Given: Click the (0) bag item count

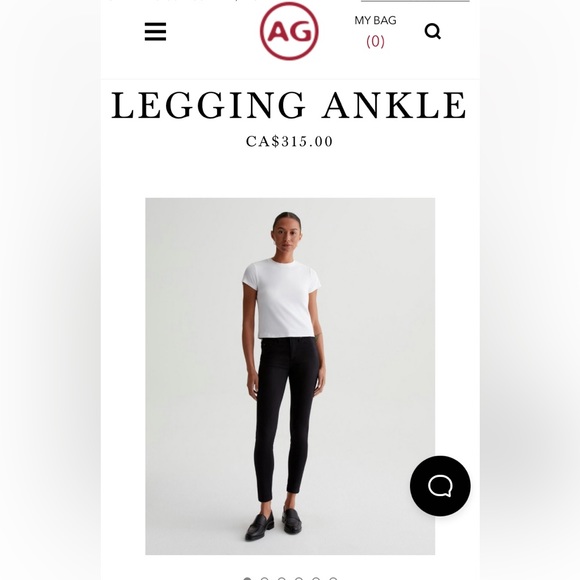Looking at the screenshot, I should (375, 41).
